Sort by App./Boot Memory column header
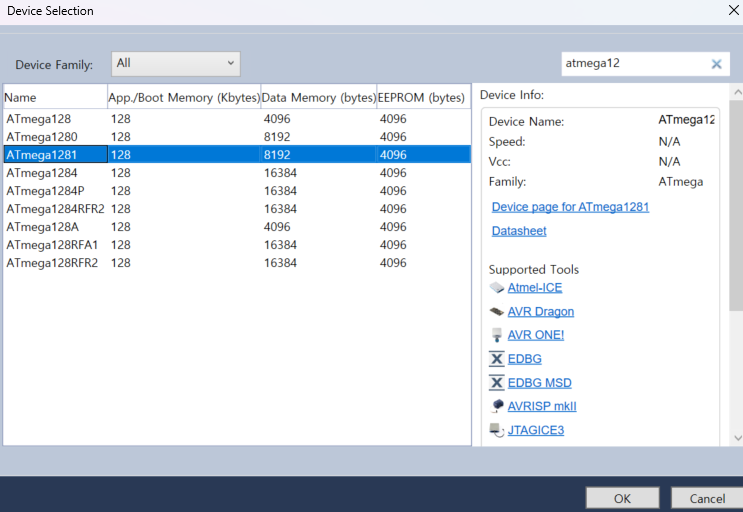 coord(184,97)
